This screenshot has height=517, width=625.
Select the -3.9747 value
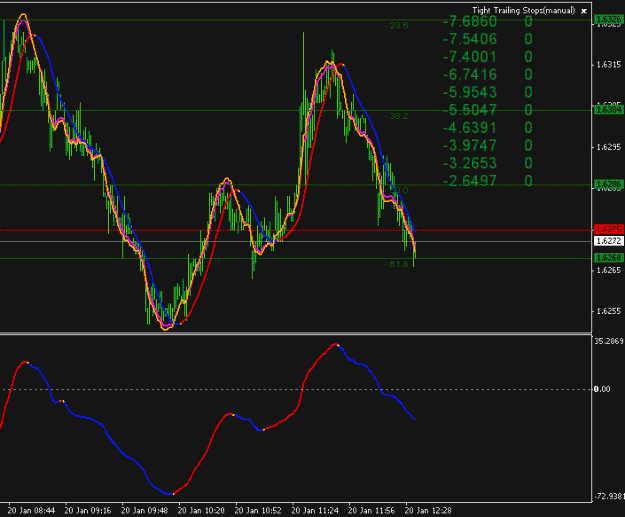pyautogui.click(x=470, y=145)
